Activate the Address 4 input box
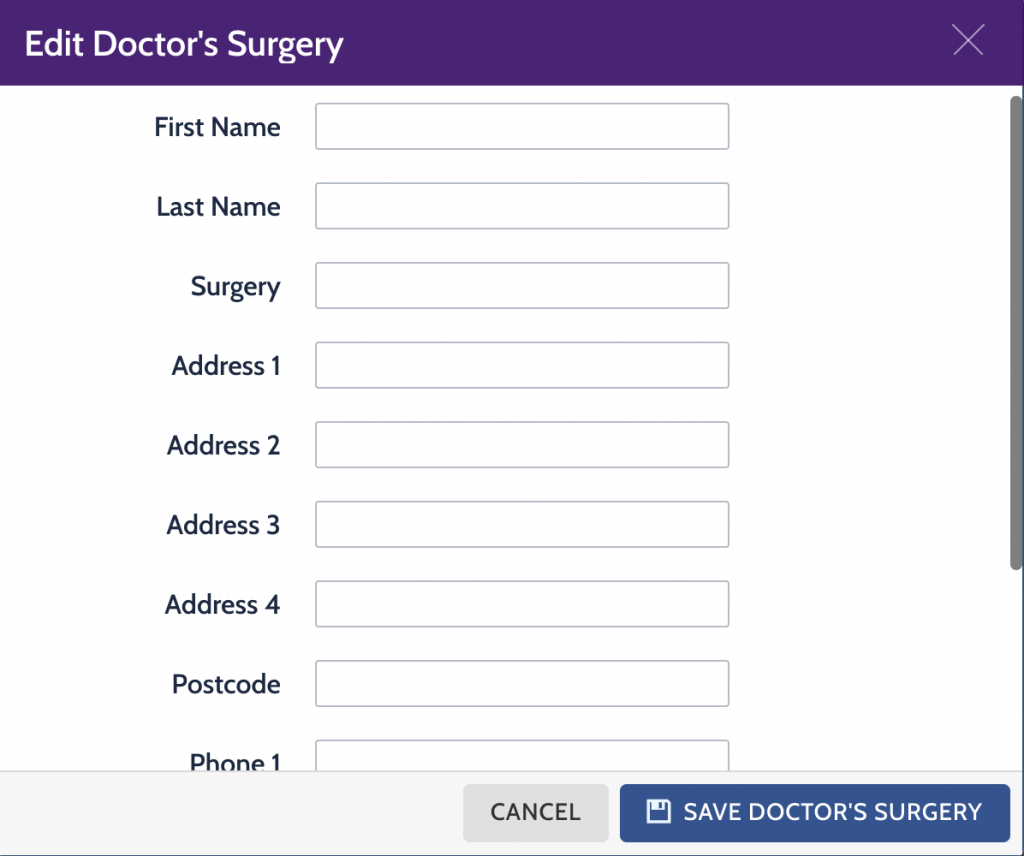1024x856 pixels. (522, 605)
